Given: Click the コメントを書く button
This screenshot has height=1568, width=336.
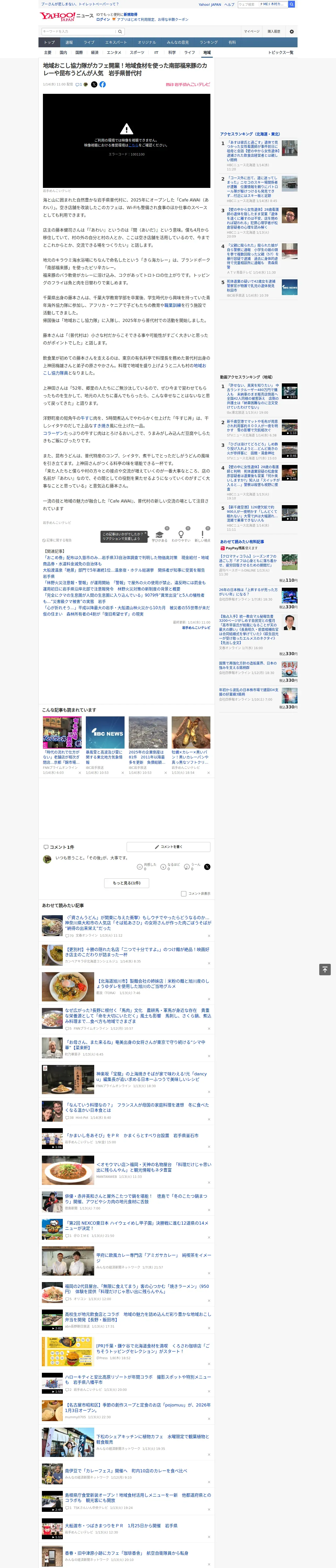Looking at the screenshot, I should [x=168, y=847].
